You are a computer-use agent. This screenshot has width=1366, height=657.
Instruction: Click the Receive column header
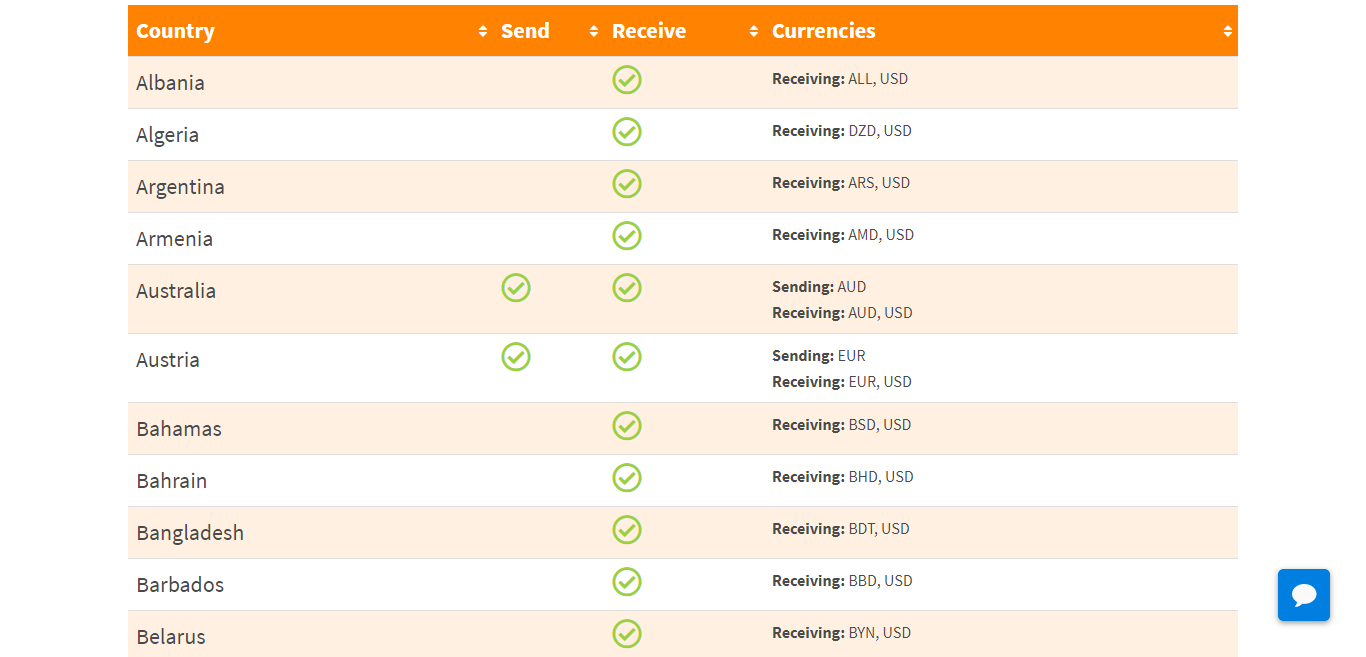pyautogui.click(x=684, y=31)
